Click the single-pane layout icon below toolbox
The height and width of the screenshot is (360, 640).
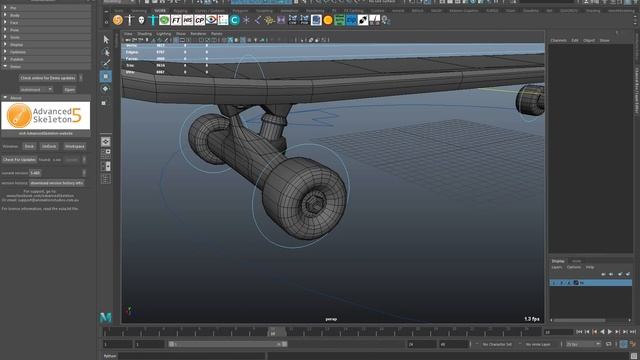pos(106,142)
